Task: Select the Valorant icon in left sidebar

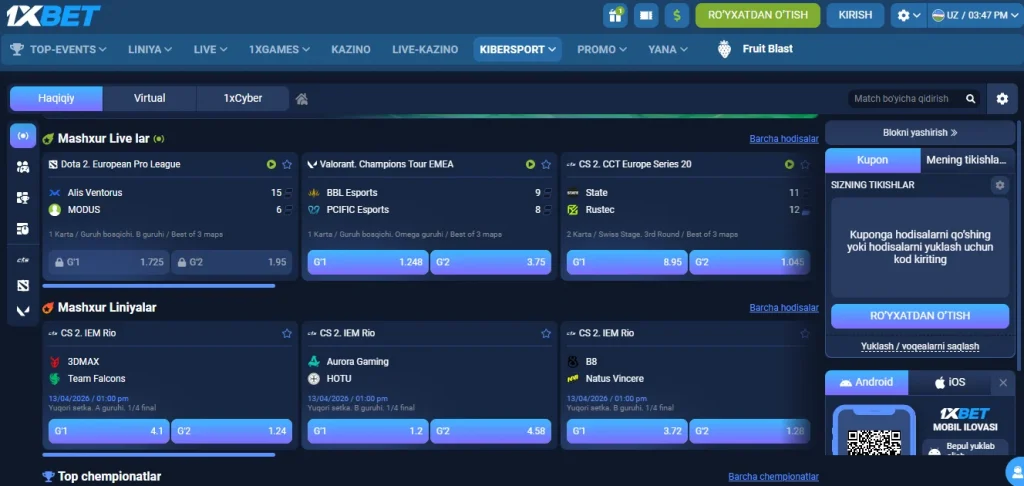Action: click(23, 311)
